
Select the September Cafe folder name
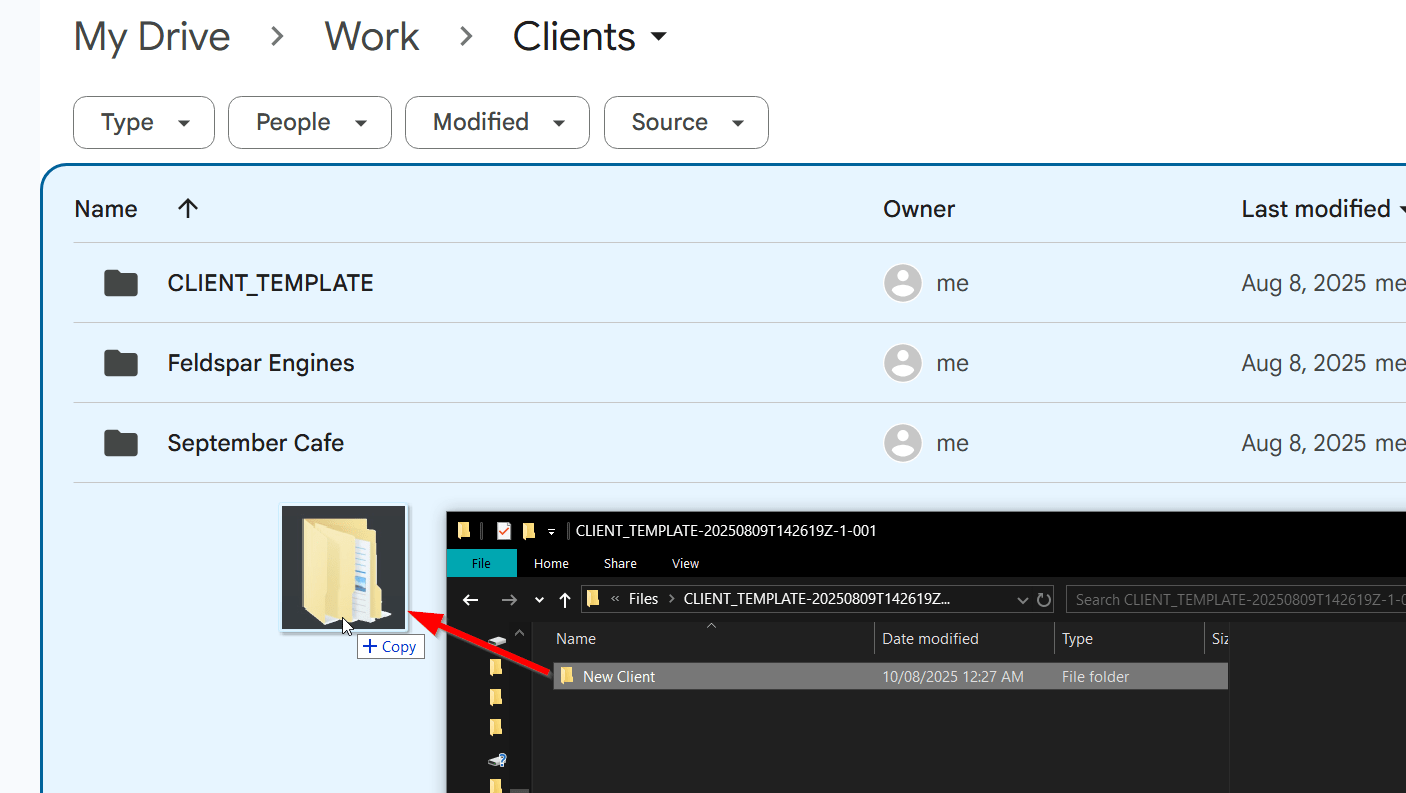256,443
